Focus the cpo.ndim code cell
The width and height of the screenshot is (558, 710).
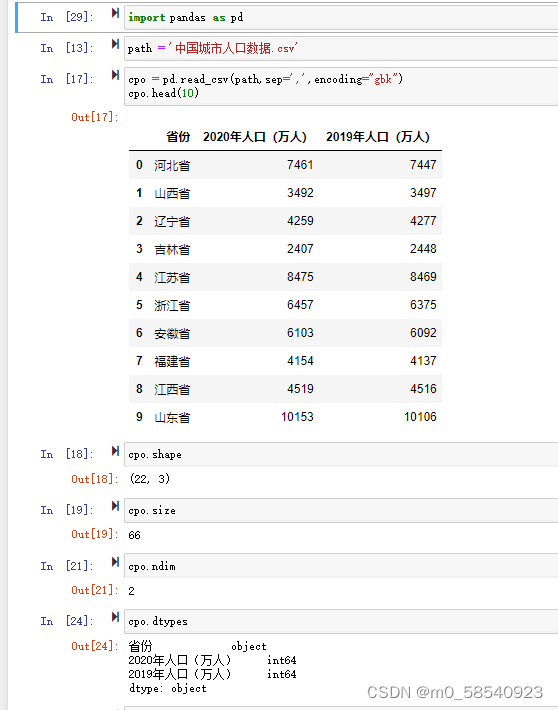(341, 566)
